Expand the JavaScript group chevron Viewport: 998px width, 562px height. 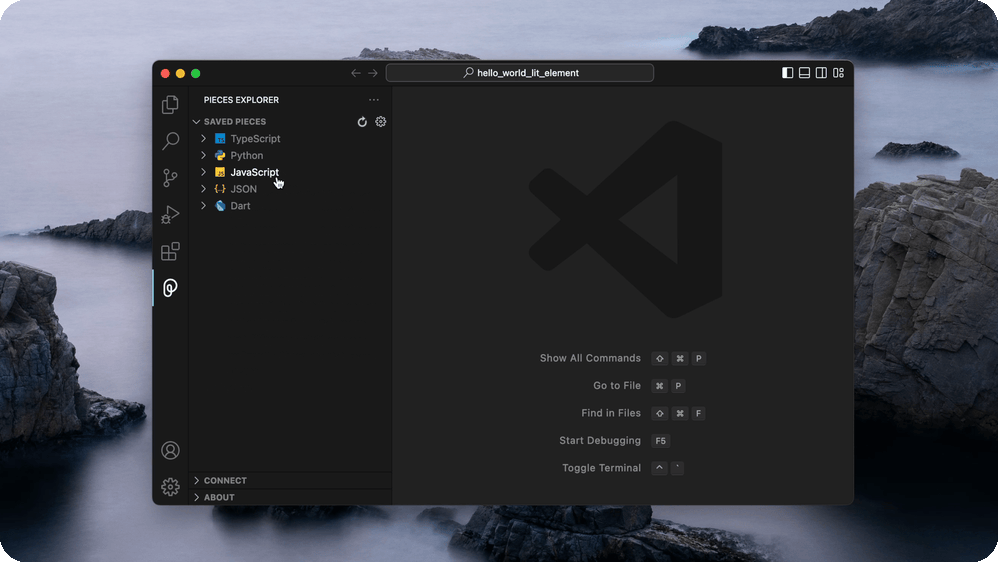[203, 172]
